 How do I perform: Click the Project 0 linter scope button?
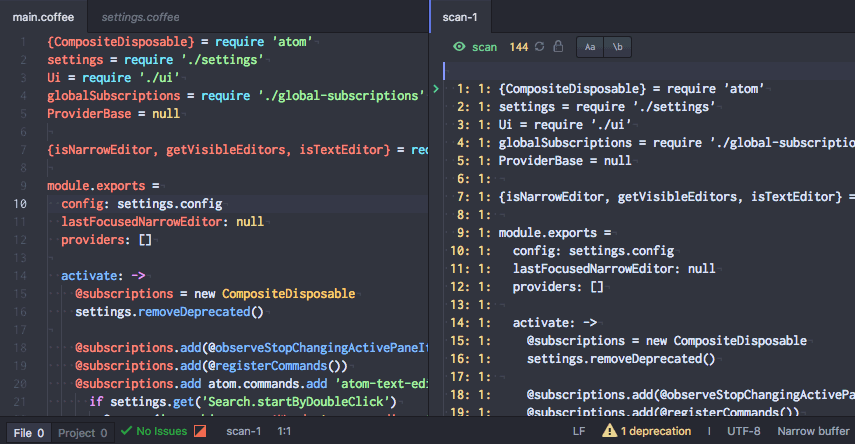click(x=83, y=433)
